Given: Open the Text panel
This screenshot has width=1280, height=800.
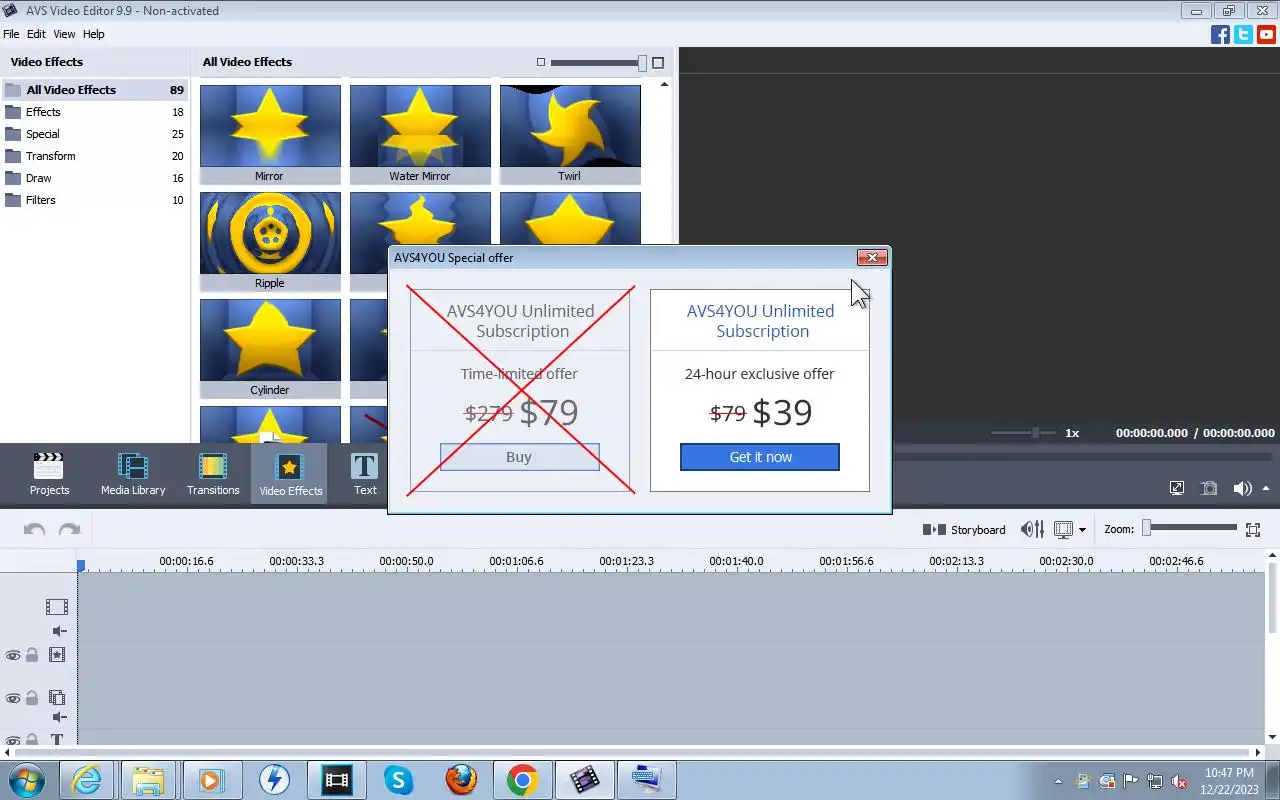Looking at the screenshot, I should (x=365, y=474).
